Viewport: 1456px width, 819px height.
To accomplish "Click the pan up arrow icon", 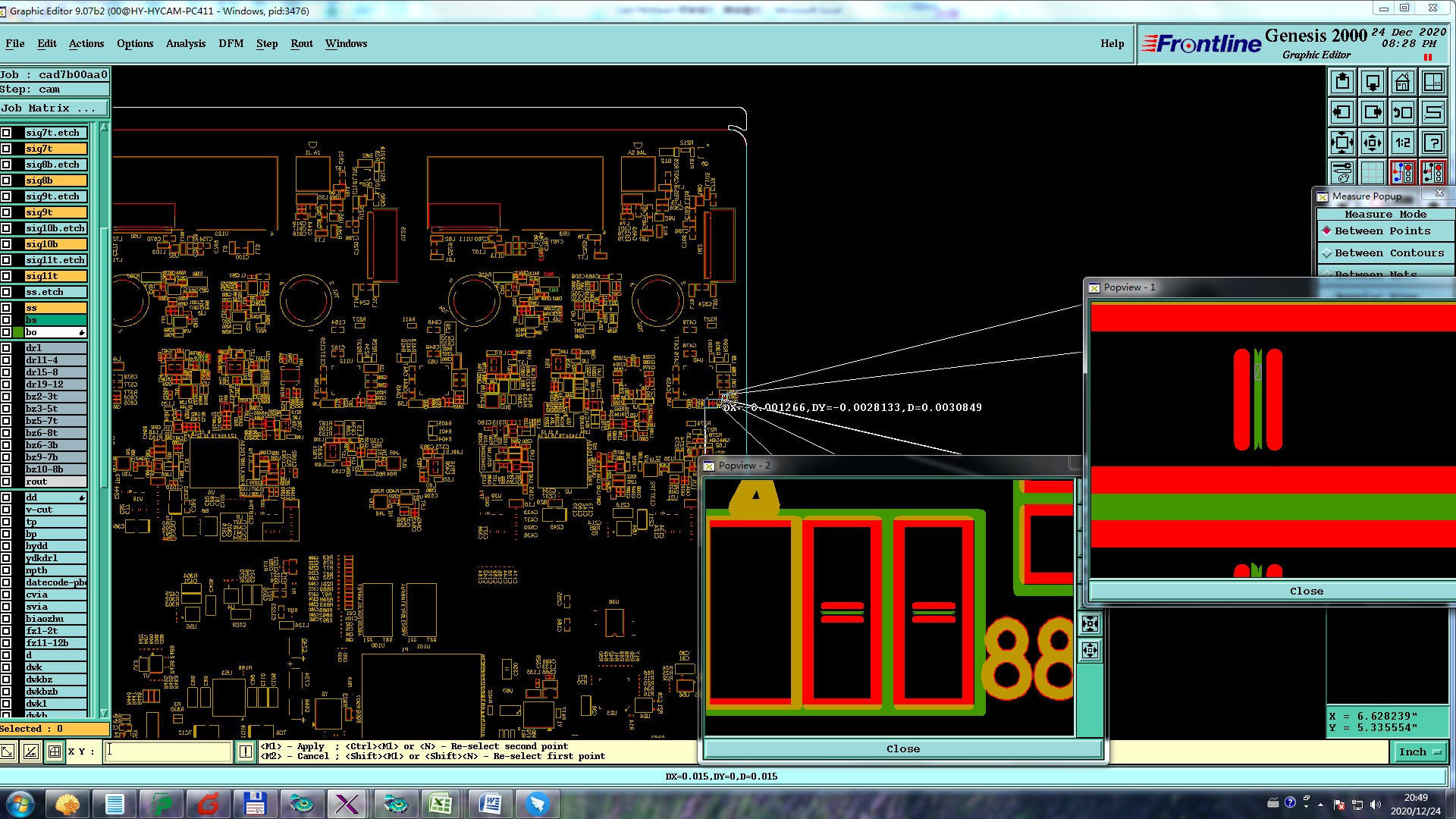I will (1342, 82).
